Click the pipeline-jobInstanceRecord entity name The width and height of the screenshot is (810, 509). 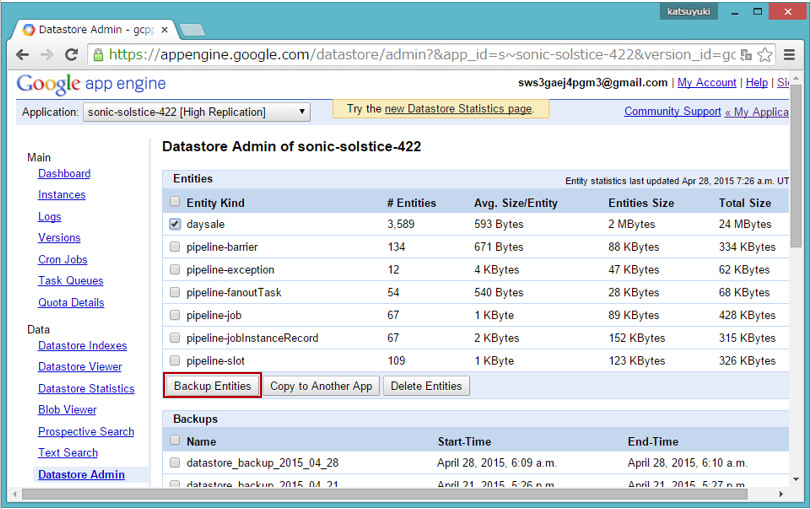(252, 338)
